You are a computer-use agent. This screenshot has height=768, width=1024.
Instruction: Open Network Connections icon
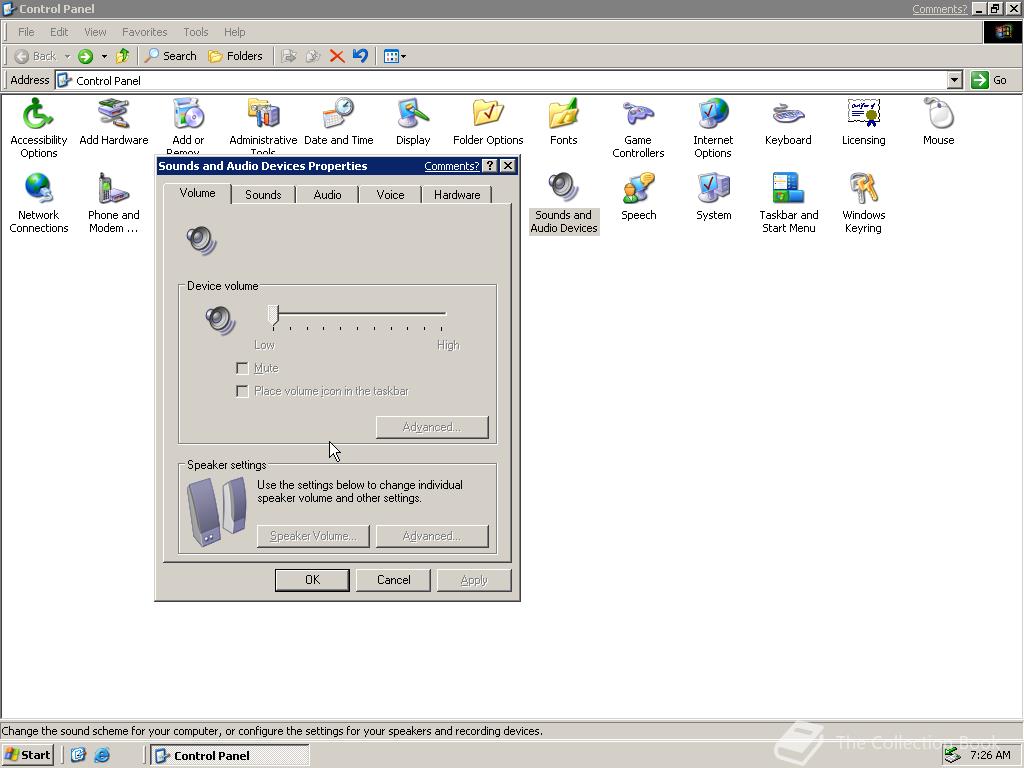[39, 202]
